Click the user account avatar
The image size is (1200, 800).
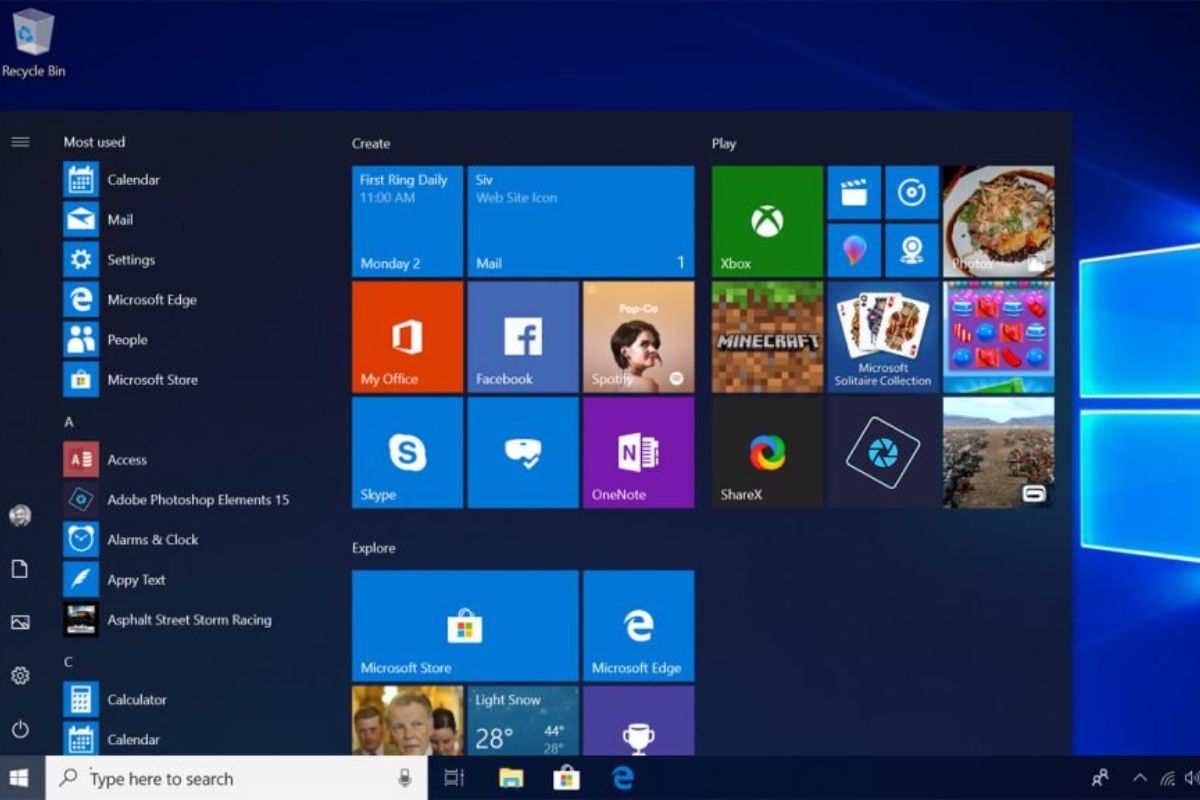(x=20, y=516)
